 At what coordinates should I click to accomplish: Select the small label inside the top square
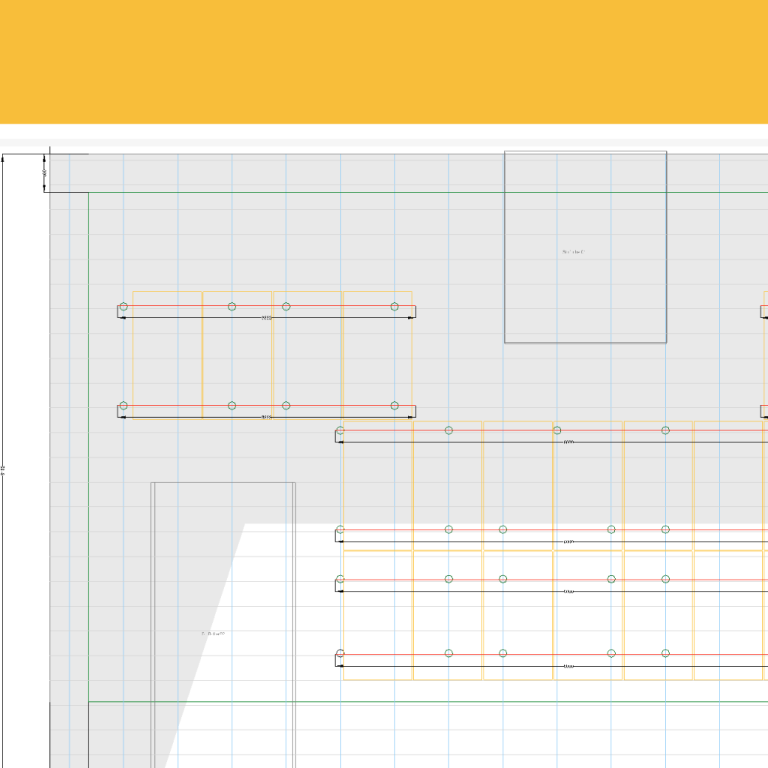coord(574,252)
